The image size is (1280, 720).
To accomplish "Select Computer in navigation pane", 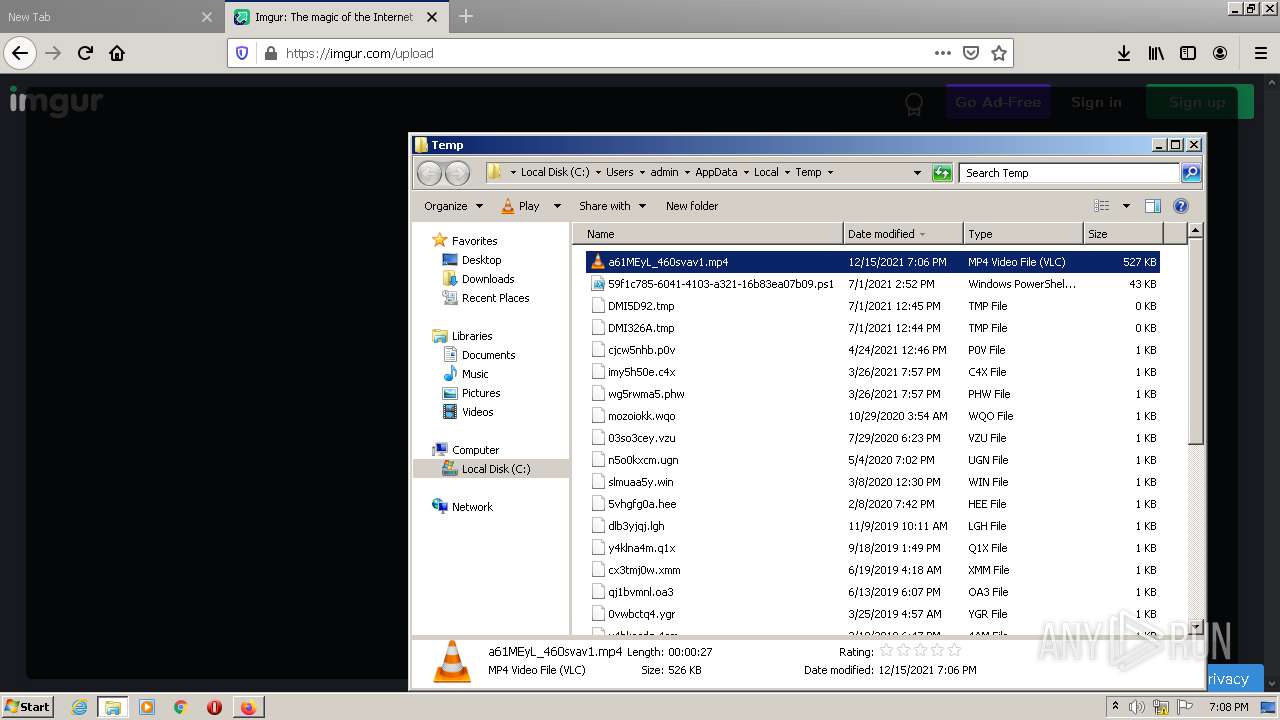I will pos(475,450).
